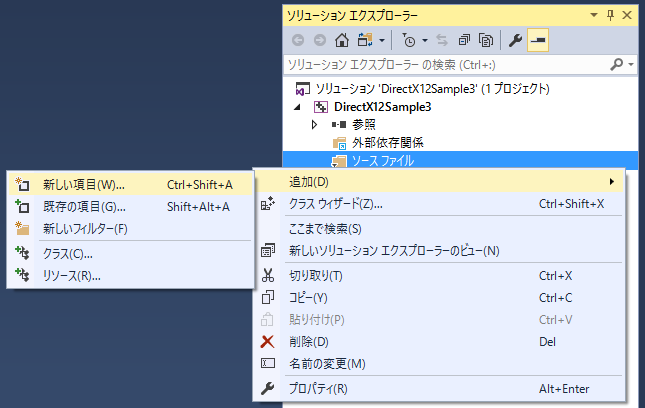Open dropdown arrow beside view switch icon
This screenshot has height=408, width=645.
382,40
